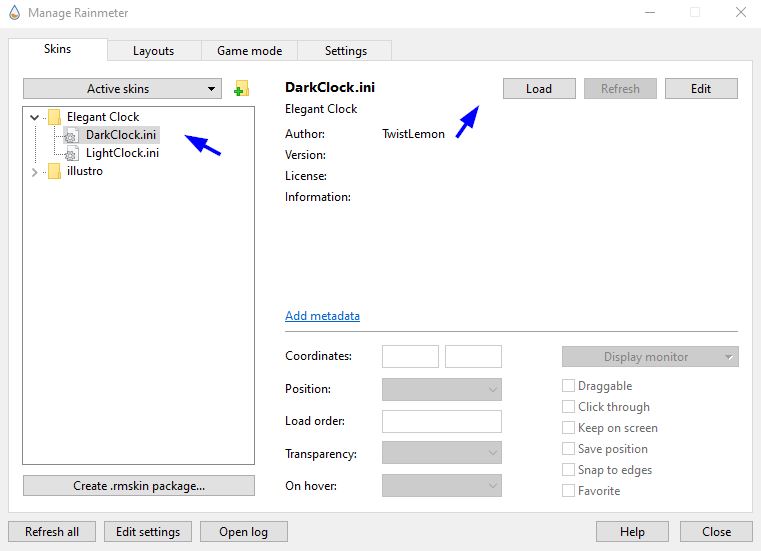Screen dimensions: 761x551
Task: Click the illustro folder icon
Action: click(54, 171)
